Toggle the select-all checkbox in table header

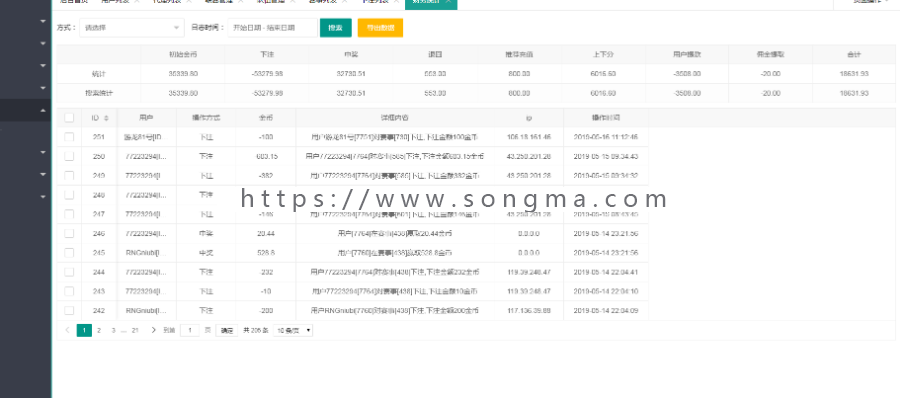69,118
